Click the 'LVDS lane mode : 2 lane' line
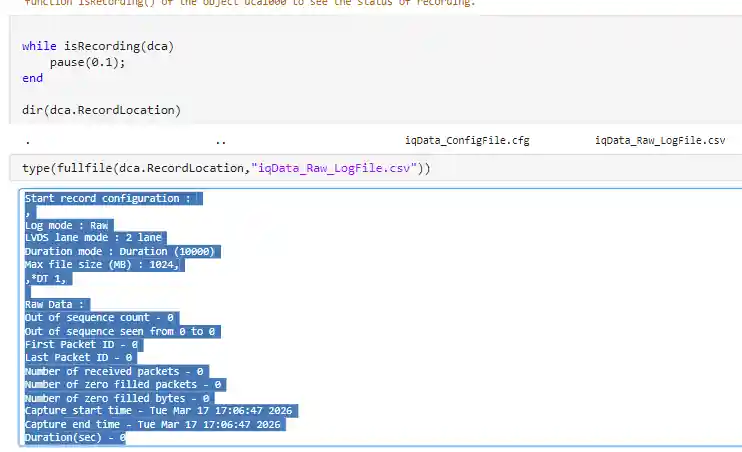 click(x=95, y=238)
